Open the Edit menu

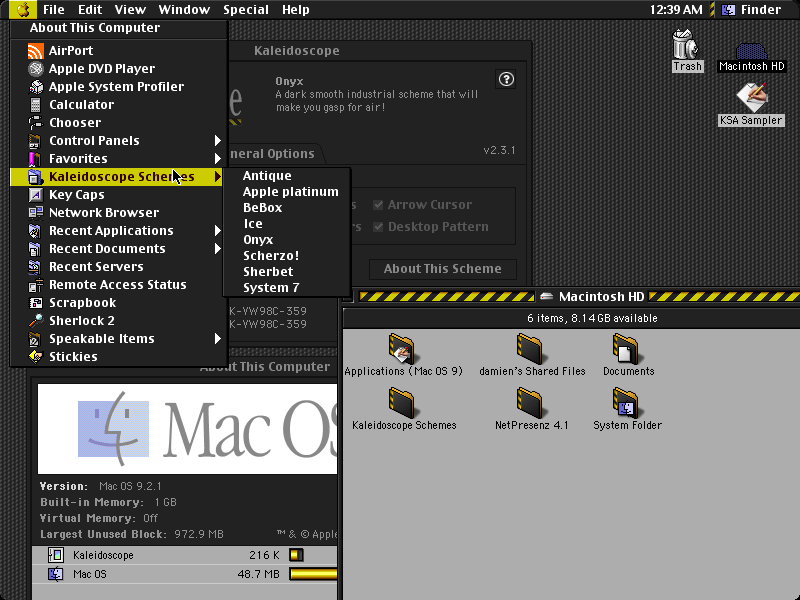pyautogui.click(x=90, y=9)
